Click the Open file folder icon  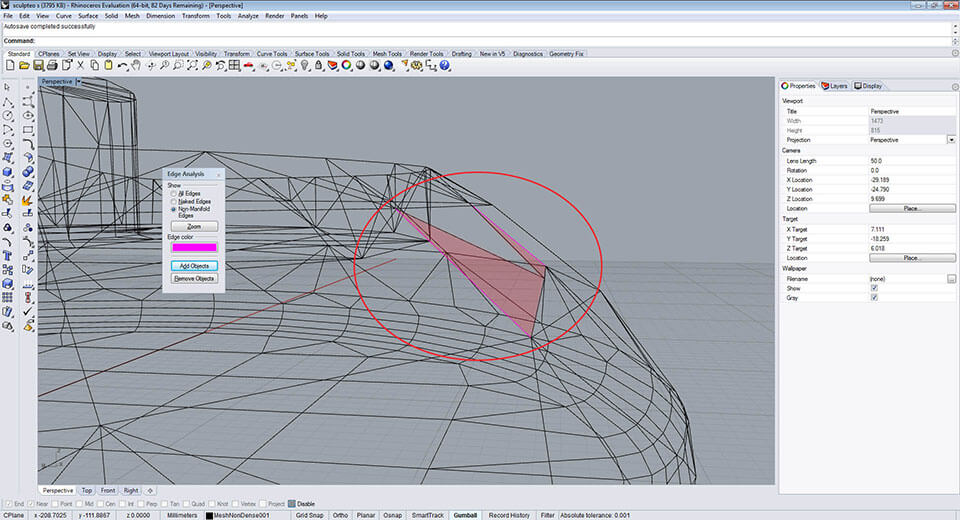click(x=24, y=66)
